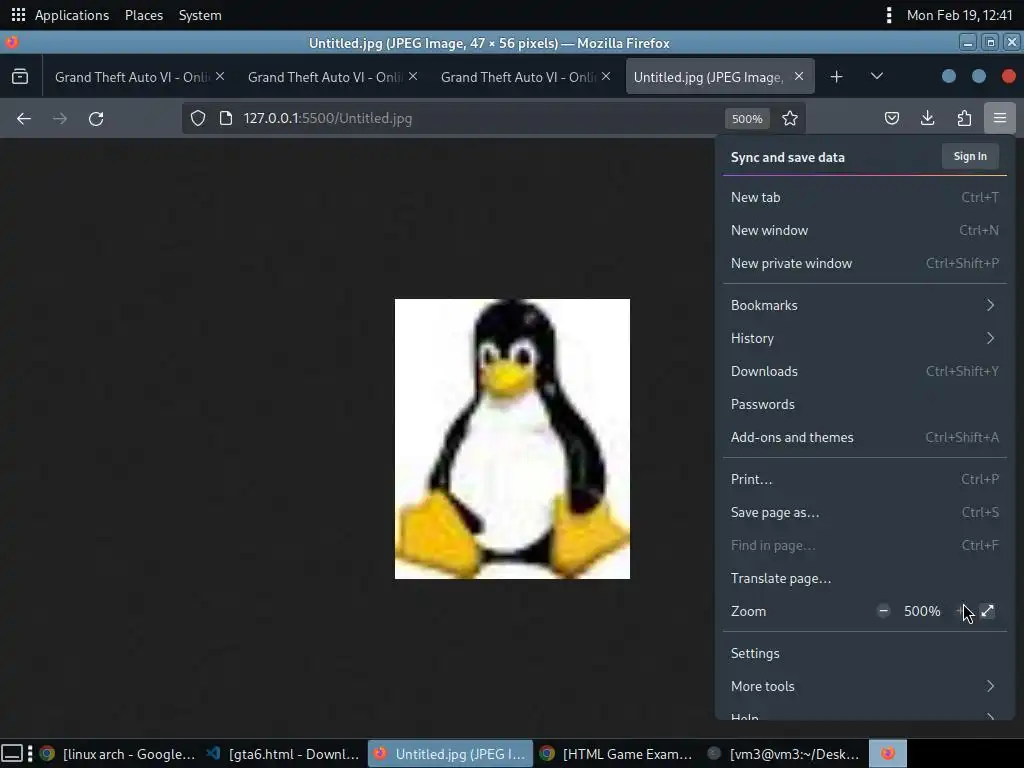
Task: Click the Tux penguin image
Action: coord(513,439)
